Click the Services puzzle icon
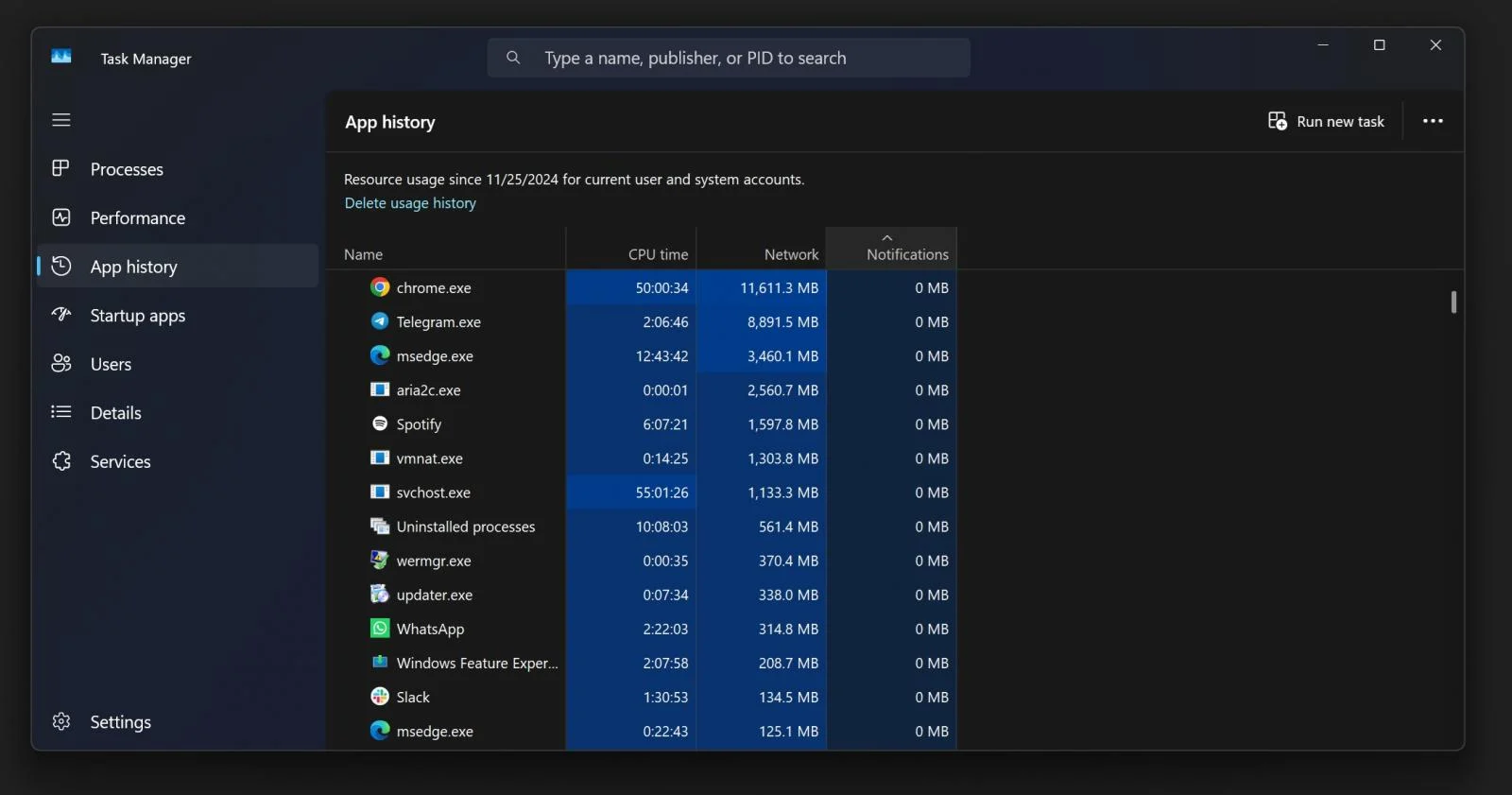Screen dimensions: 1512x795 pos(61,461)
